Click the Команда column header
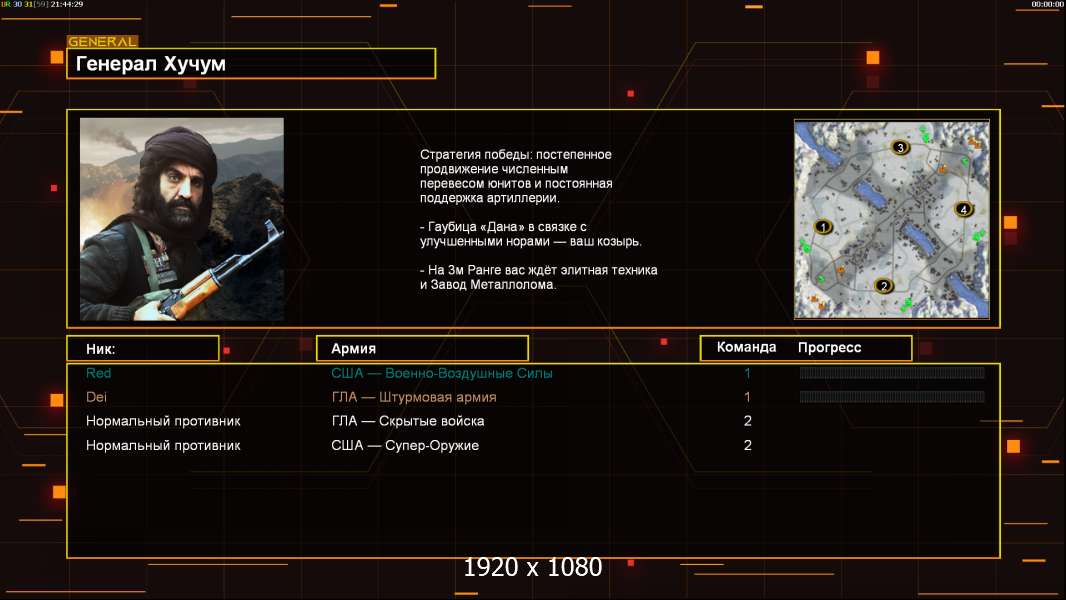This screenshot has height=600, width=1066. 746,347
